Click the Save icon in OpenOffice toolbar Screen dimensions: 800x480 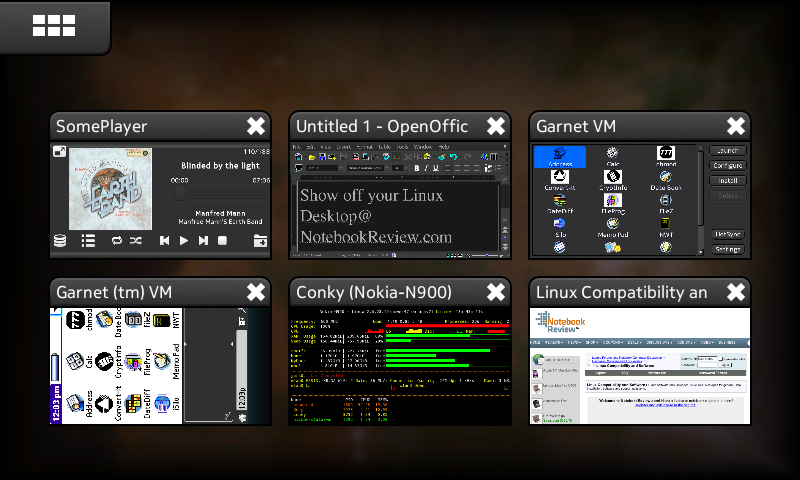point(322,157)
